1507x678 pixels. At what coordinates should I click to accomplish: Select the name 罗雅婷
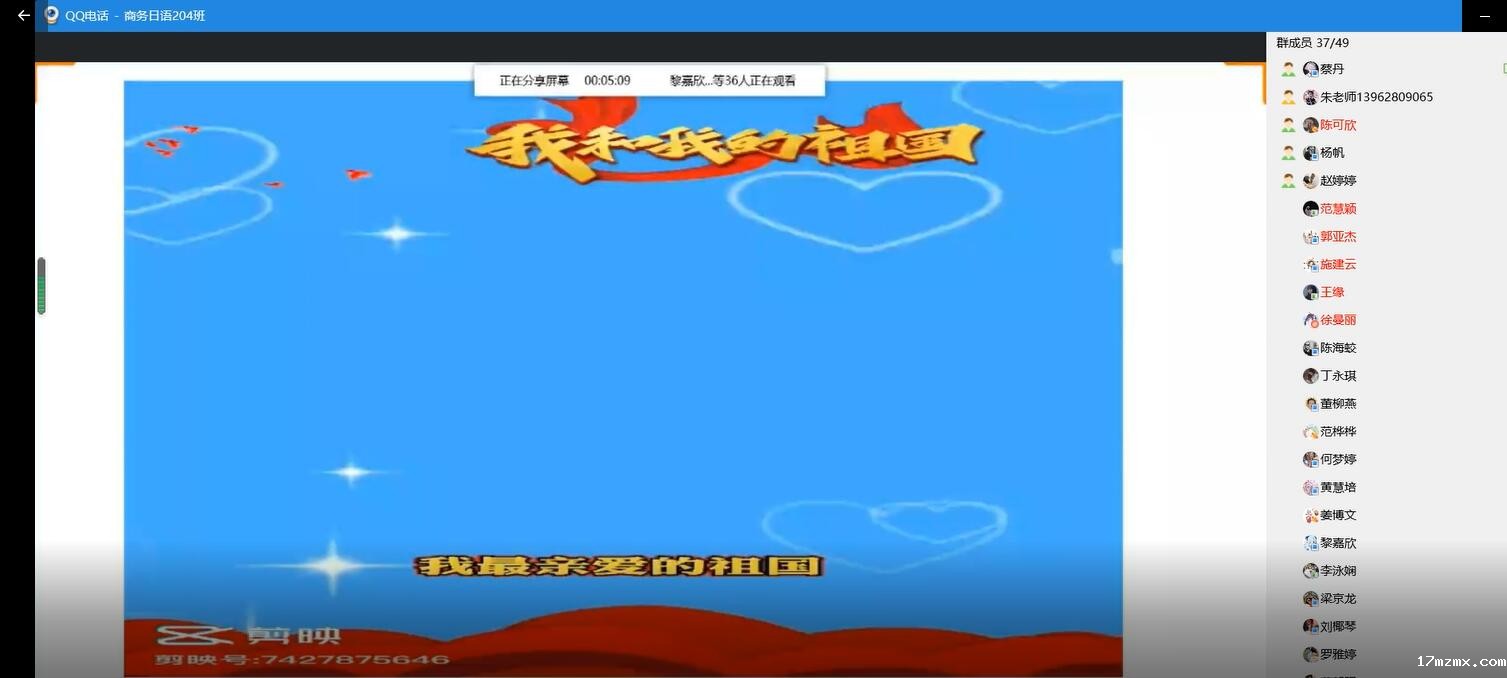(x=1338, y=655)
